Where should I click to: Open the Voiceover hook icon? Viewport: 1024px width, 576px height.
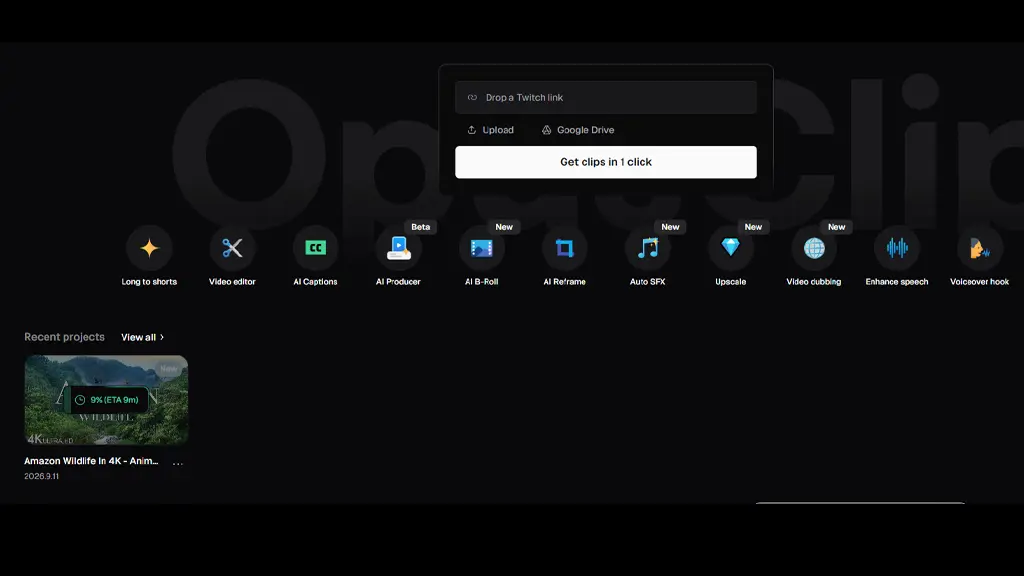click(x=980, y=248)
